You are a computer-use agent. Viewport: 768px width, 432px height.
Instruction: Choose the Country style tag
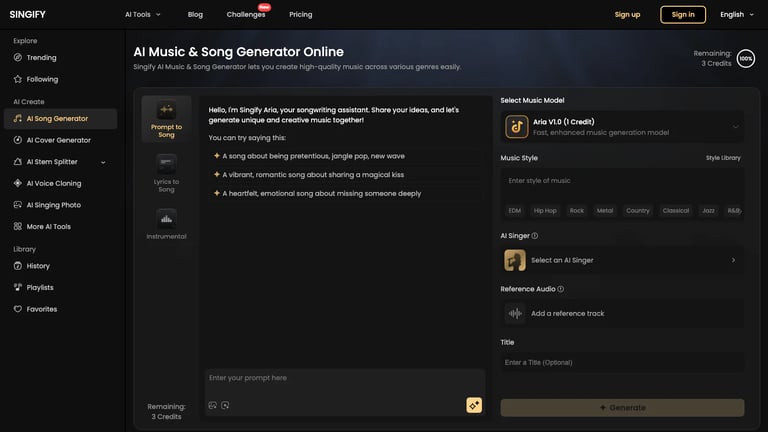638,211
